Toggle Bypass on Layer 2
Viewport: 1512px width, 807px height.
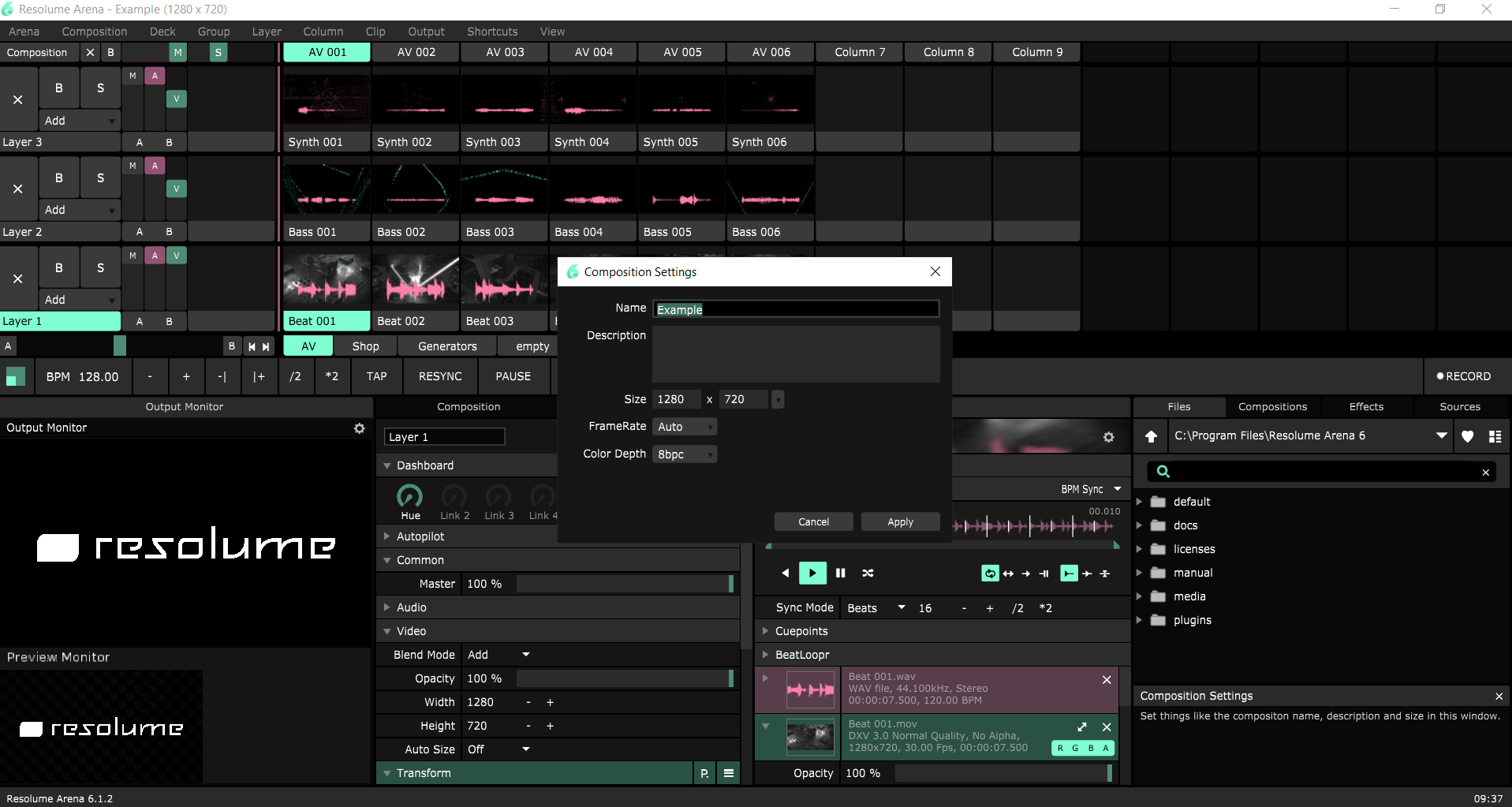tap(59, 178)
